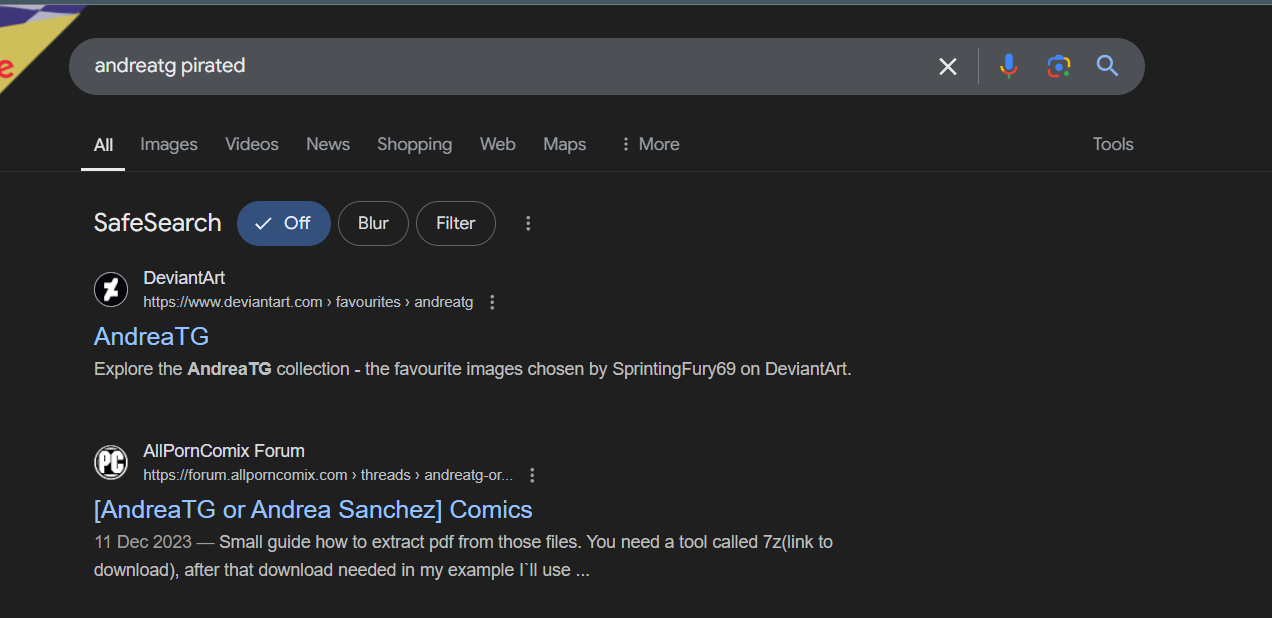Click the AllPornComix Forum site favicon
The width and height of the screenshot is (1272, 618).
click(111, 463)
